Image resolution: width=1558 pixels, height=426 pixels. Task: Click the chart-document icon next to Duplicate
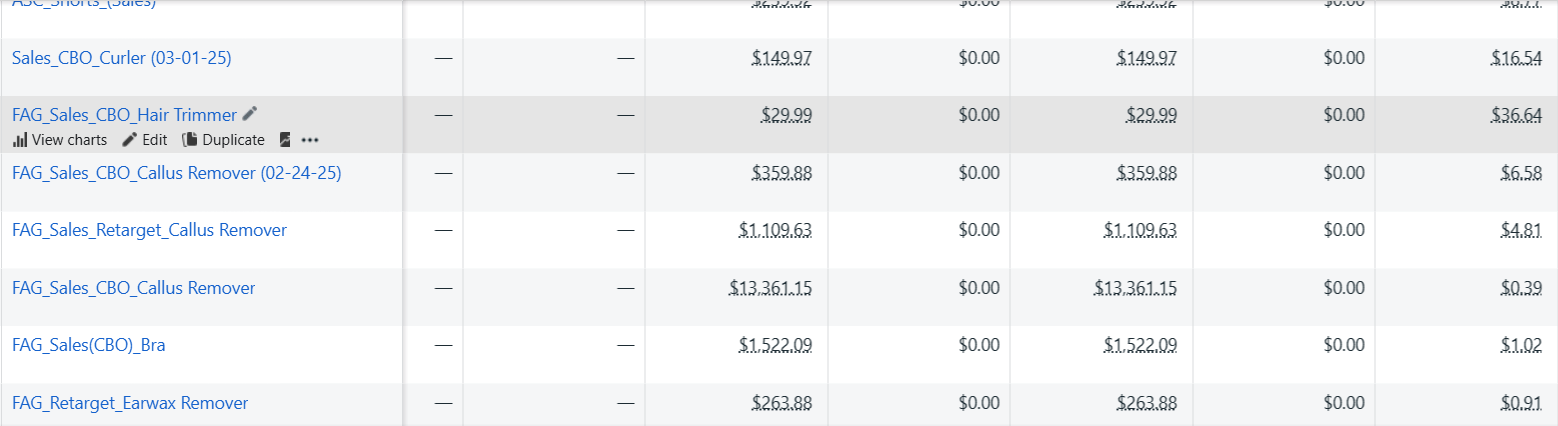coord(285,140)
